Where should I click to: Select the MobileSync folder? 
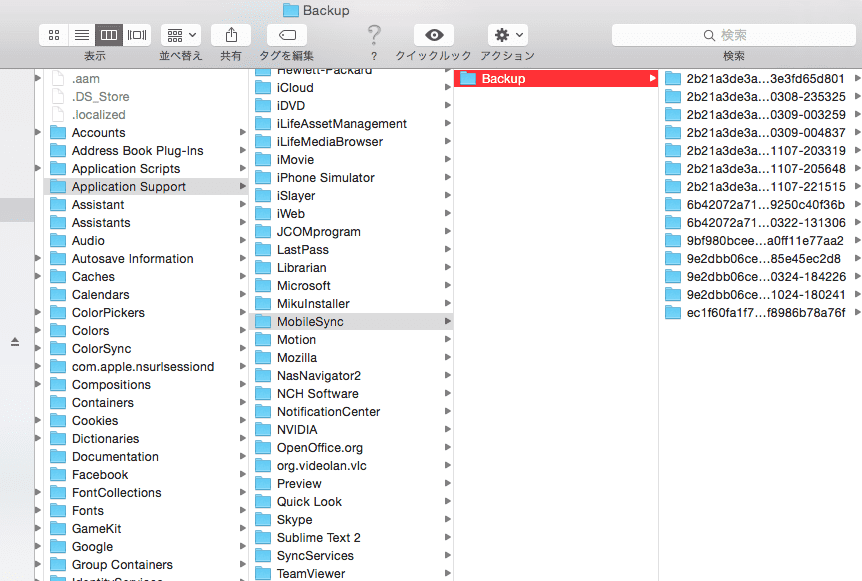point(351,322)
